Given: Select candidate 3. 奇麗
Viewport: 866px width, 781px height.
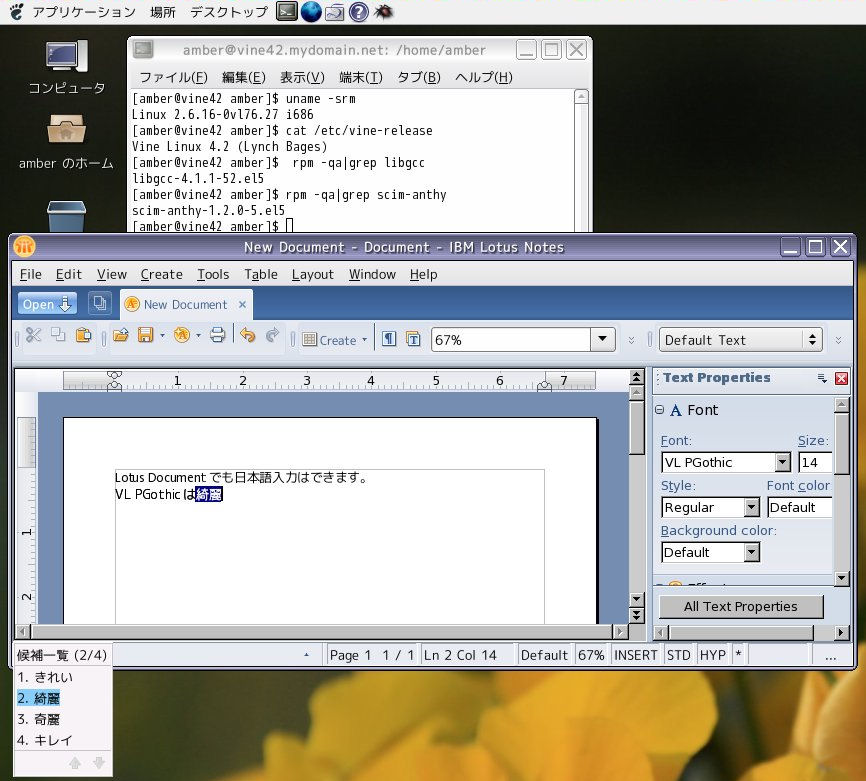Looking at the screenshot, I should [x=39, y=719].
